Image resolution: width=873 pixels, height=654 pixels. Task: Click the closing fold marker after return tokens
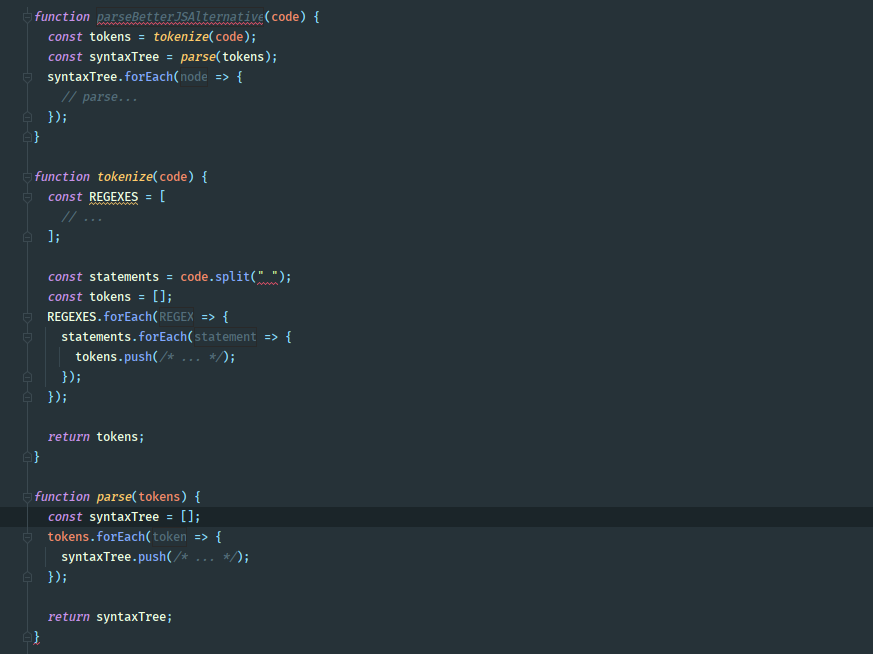[28, 457]
